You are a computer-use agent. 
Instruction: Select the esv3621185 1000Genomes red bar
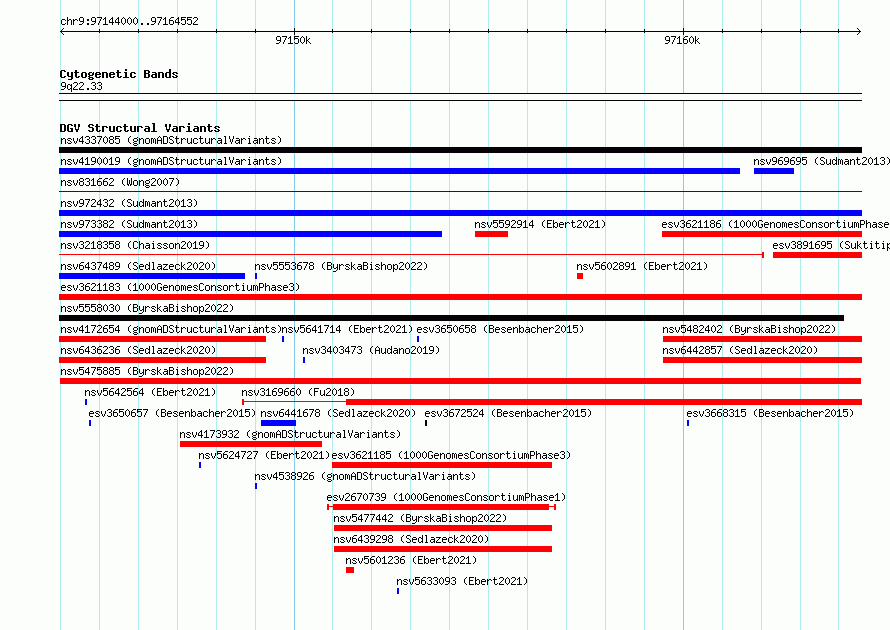pyautogui.click(x=442, y=465)
